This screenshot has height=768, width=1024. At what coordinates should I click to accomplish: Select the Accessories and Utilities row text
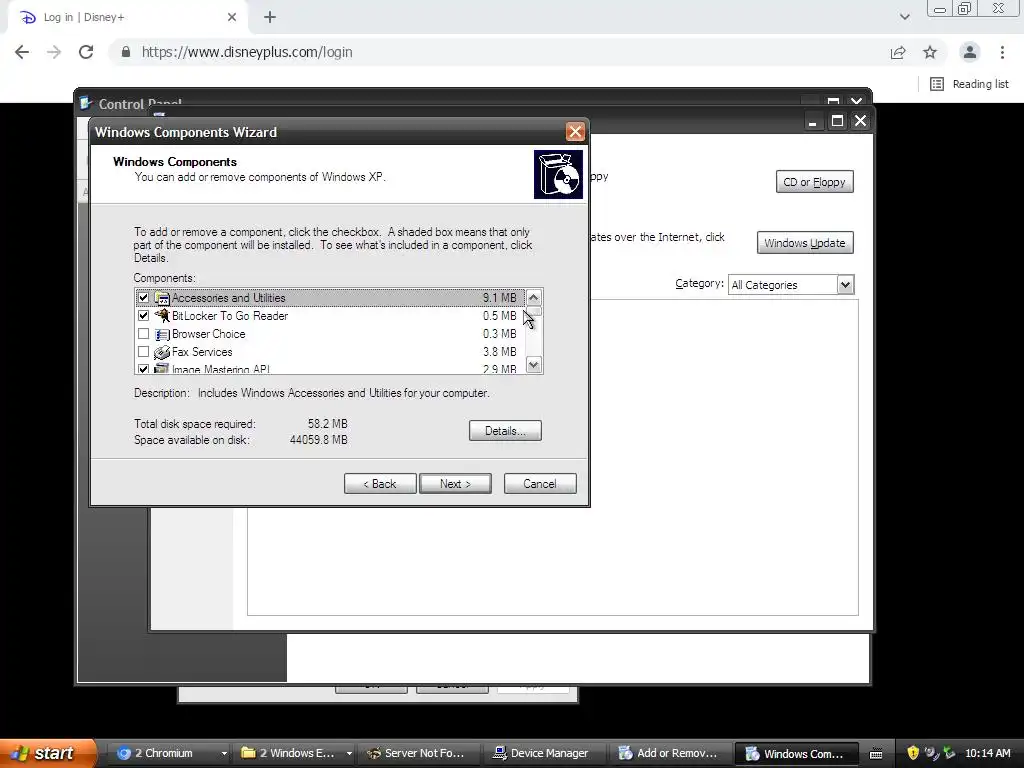pyautogui.click(x=229, y=298)
